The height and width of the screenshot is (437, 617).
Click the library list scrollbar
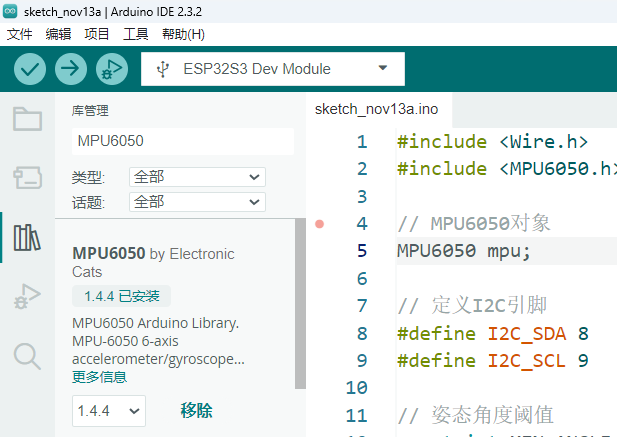pos(300,304)
